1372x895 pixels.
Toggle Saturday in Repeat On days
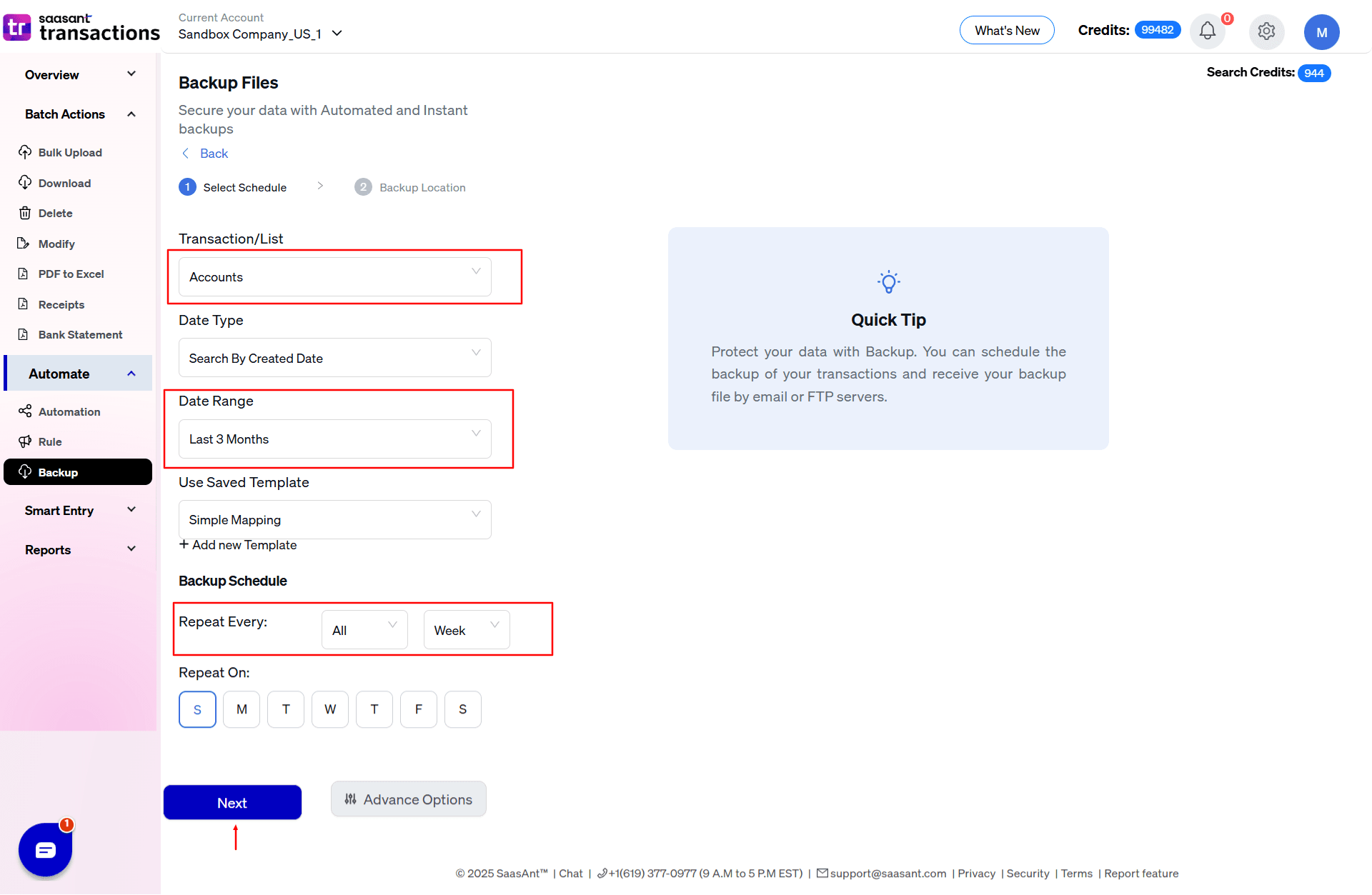(x=463, y=709)
